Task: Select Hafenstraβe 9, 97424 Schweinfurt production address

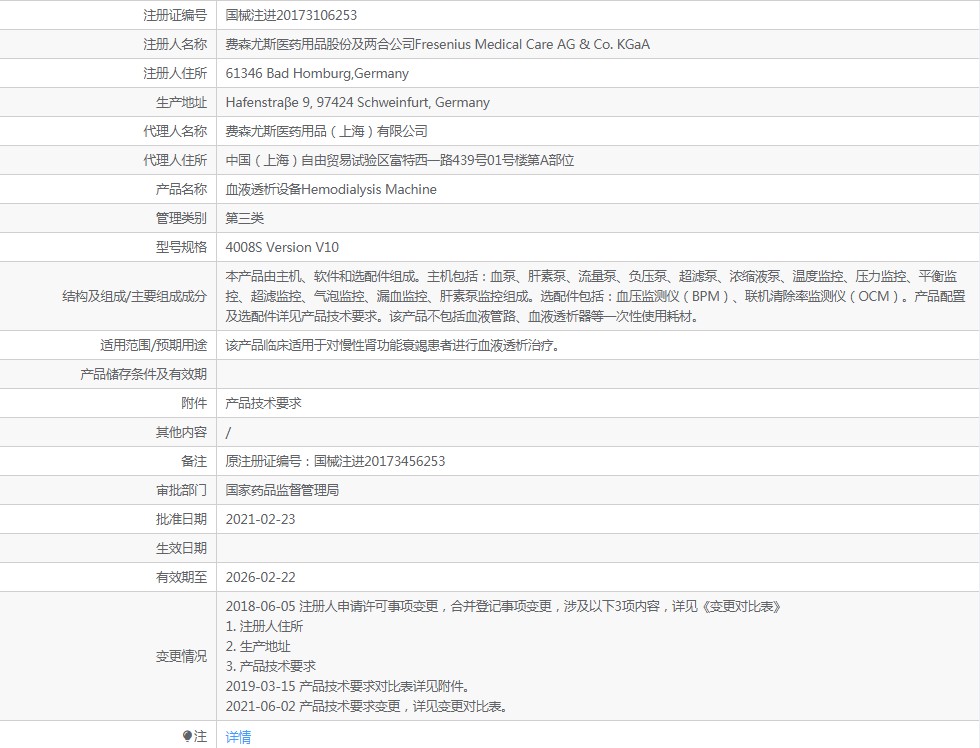Action: pyautogui.click(x=358, y=102)
